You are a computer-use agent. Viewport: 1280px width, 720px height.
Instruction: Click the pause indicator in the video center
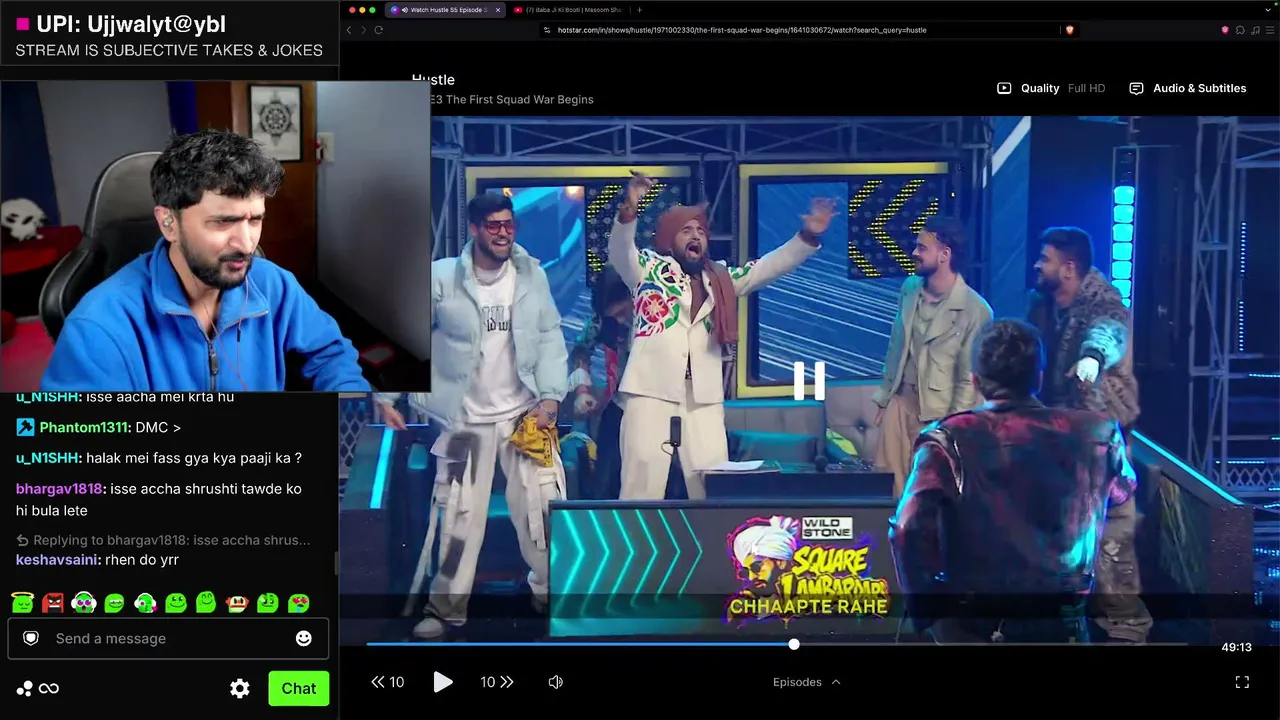point(809,380)
